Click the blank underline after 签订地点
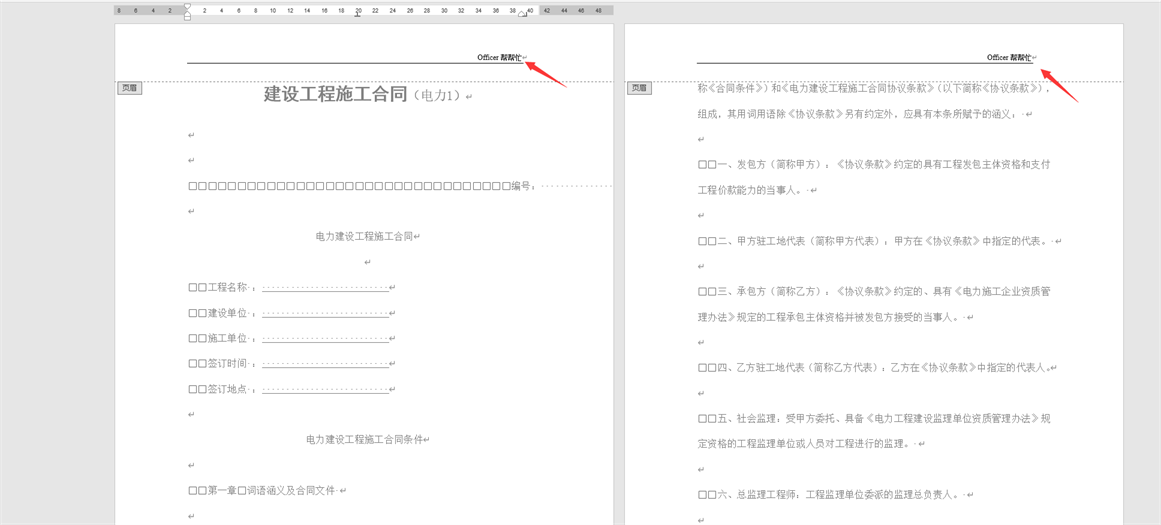Image resolution: width=1161 pixels, height=525 pixels. click(x=325, y=389)
